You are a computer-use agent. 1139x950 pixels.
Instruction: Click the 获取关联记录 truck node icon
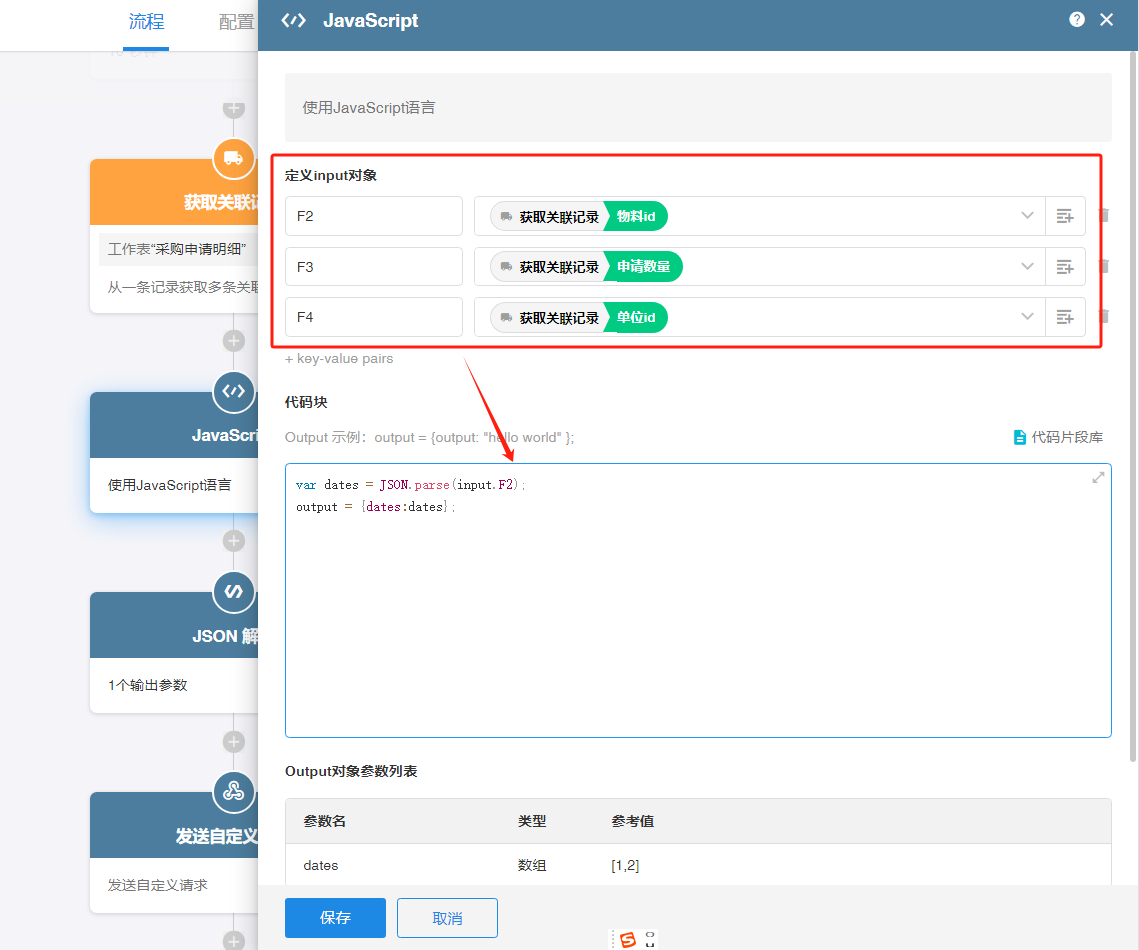(x=233, y=158)
